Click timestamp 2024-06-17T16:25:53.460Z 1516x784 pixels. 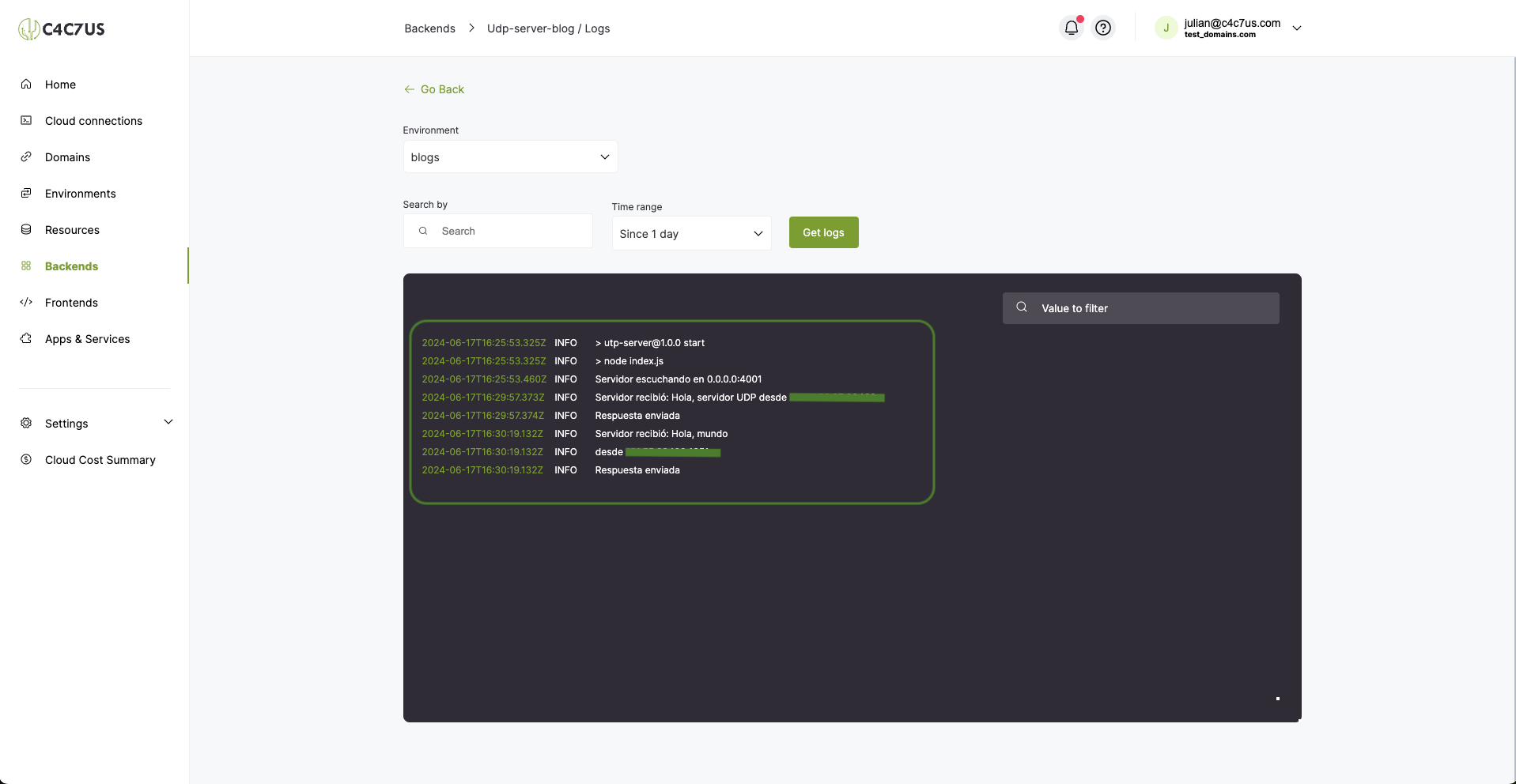(x=484, y=379)
